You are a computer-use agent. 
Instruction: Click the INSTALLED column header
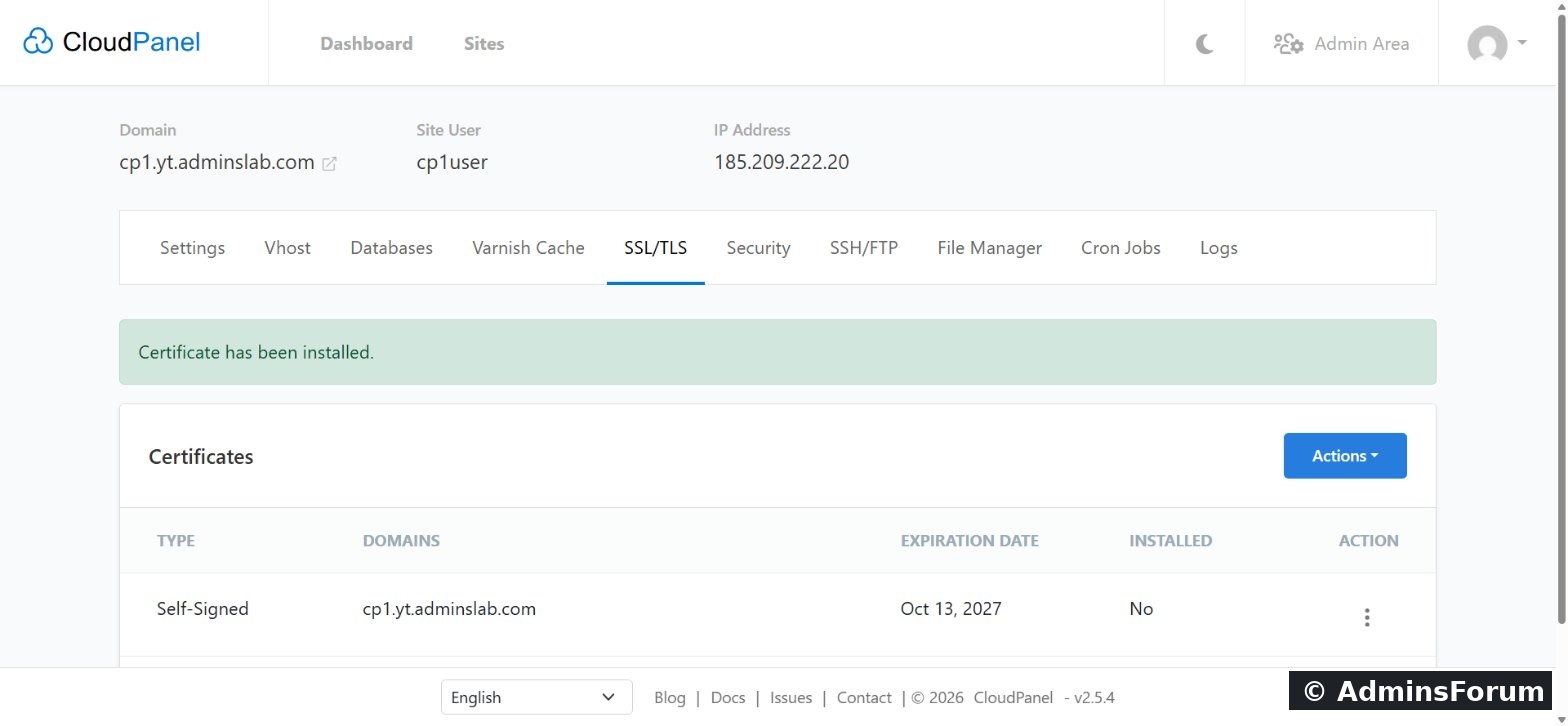1171,541
